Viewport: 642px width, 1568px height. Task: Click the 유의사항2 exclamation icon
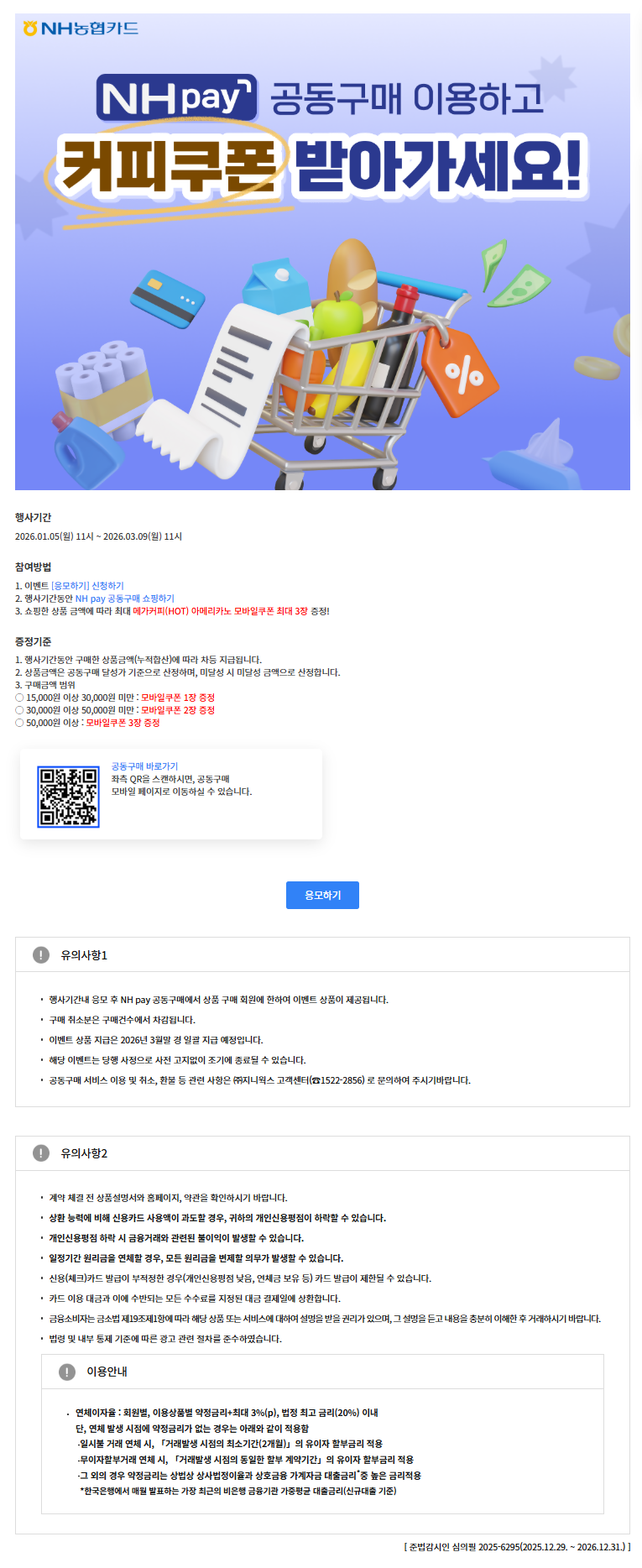(40, 1153)
